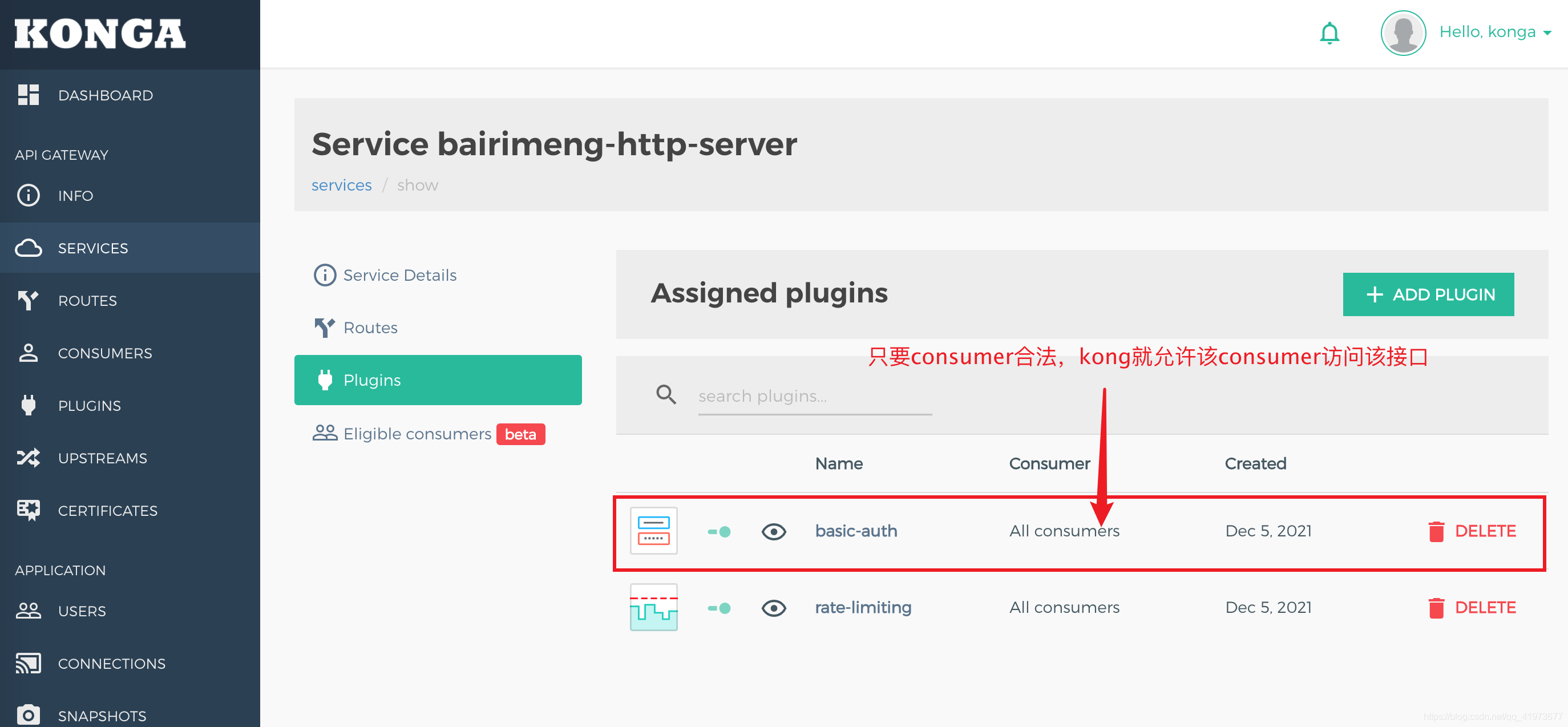Click the notification bell icon

point(1329,33)
